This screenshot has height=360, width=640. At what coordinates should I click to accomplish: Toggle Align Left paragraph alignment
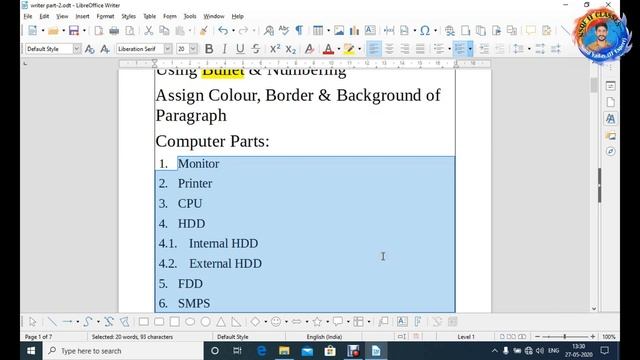point(373,49)
